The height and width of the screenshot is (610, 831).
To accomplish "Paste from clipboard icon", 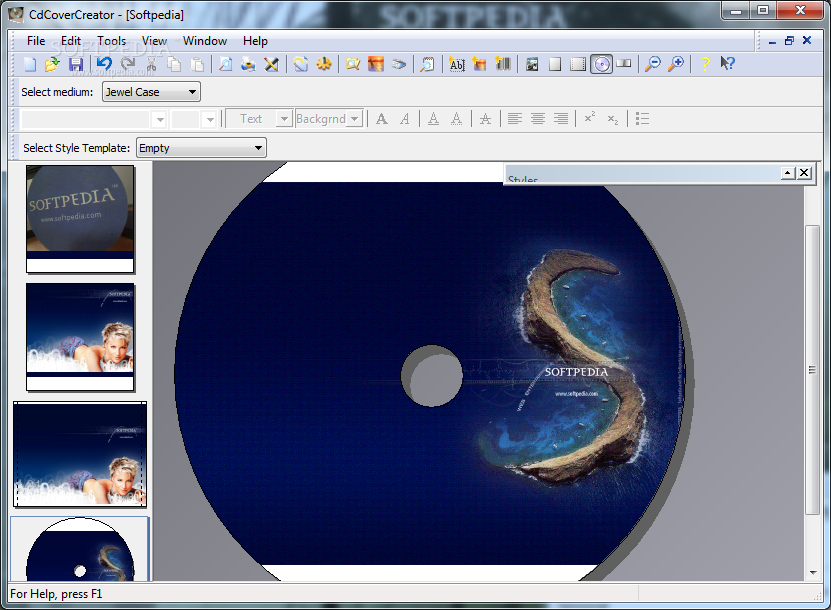I will tap(197, 64).
